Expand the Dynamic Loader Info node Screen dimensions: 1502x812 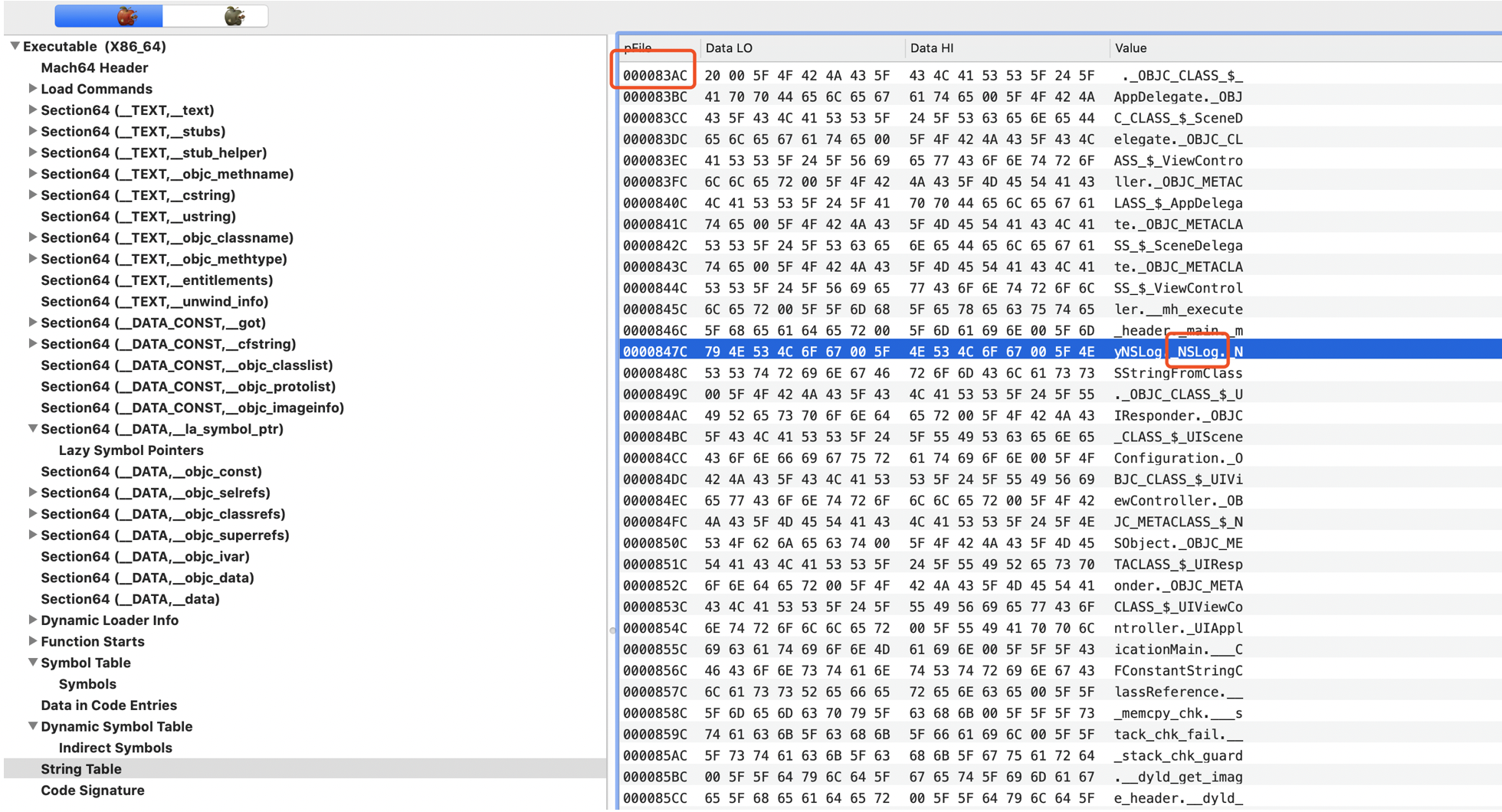[x=32, y=620]
